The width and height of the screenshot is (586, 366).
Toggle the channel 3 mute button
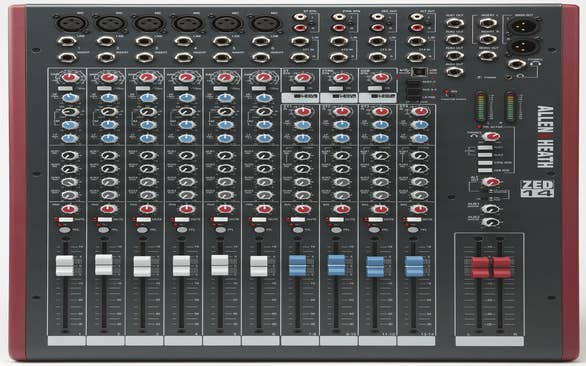point(144,219)
